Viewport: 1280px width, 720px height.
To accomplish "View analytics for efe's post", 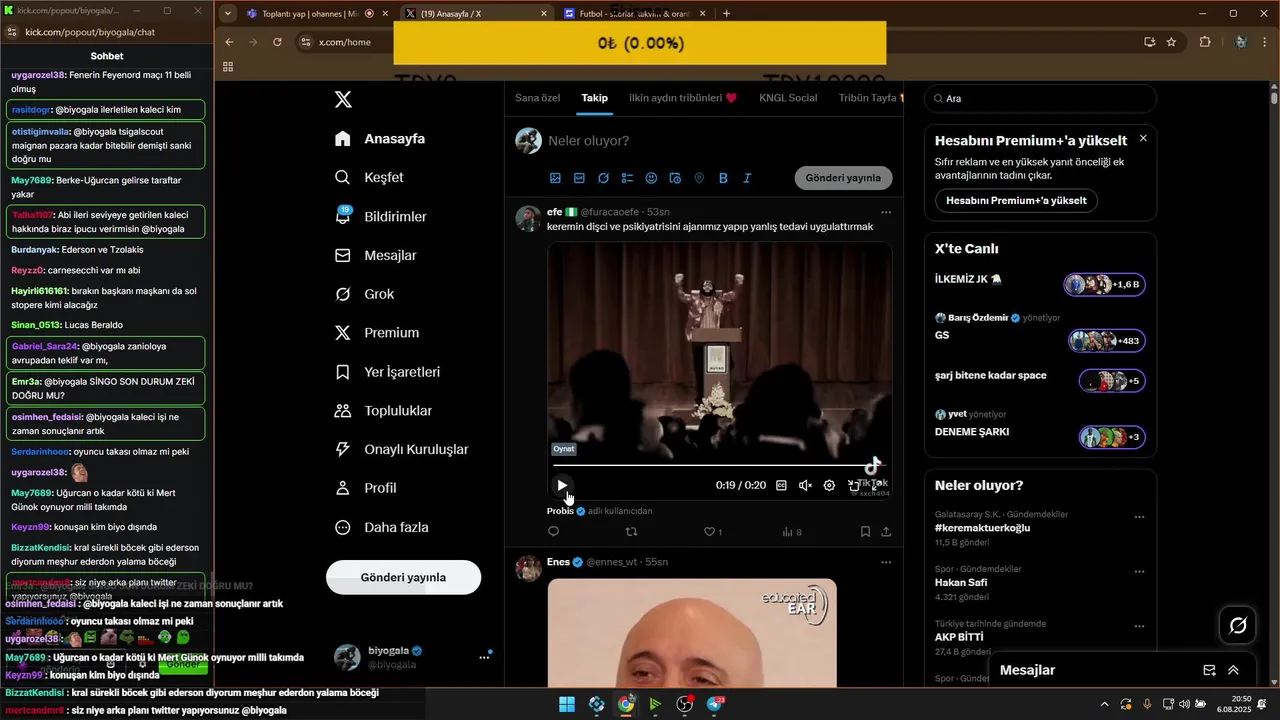I will point(791,532).
